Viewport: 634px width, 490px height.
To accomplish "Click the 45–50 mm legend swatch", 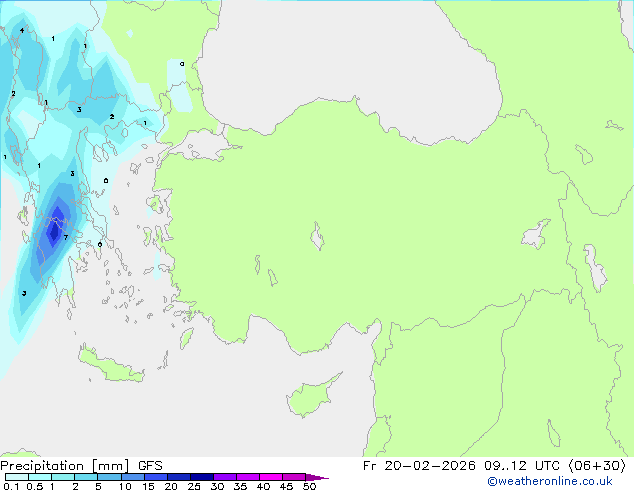I will pyautogui.click(x=294, y=477).
